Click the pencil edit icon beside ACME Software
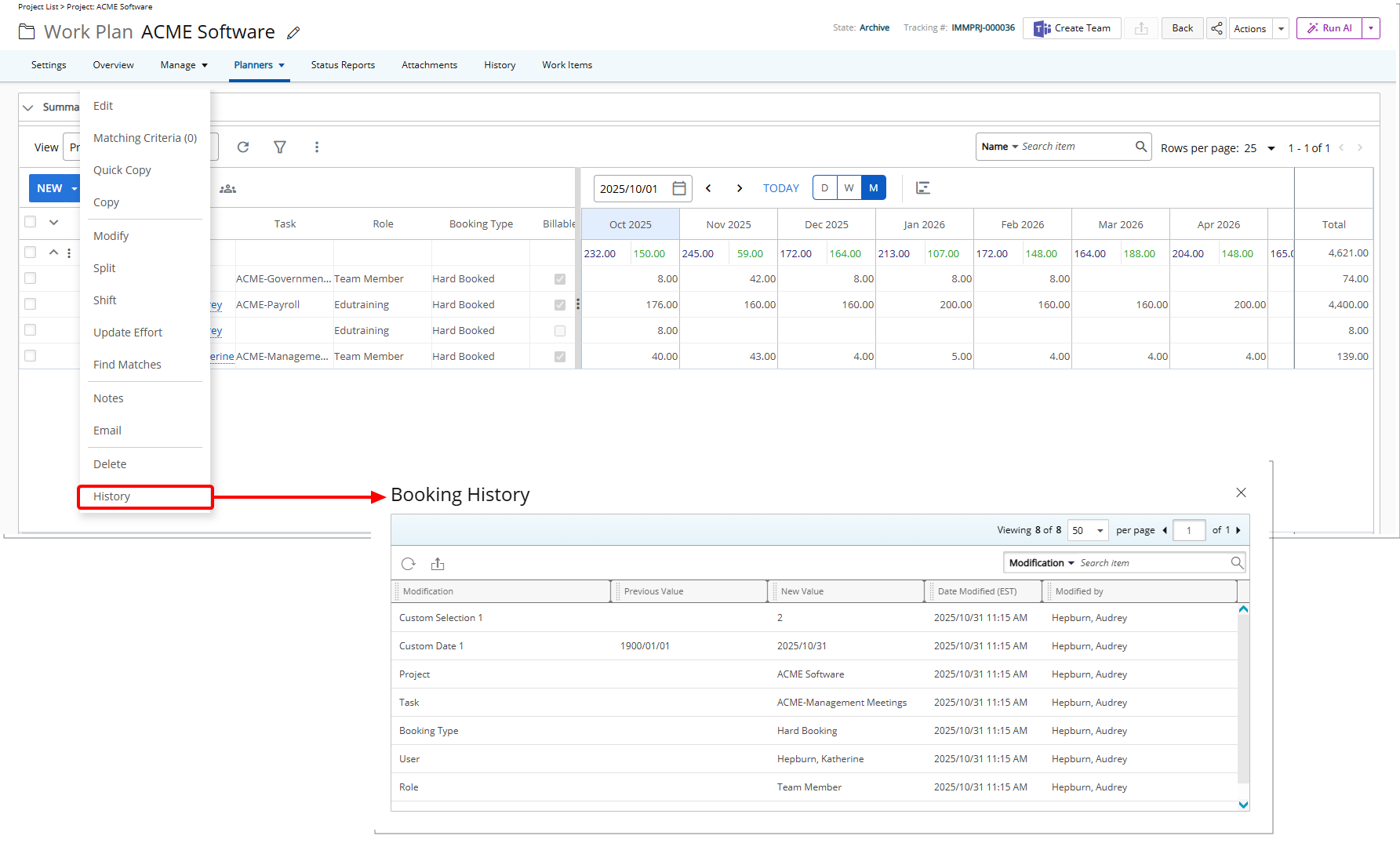 [x=293, y=33]
